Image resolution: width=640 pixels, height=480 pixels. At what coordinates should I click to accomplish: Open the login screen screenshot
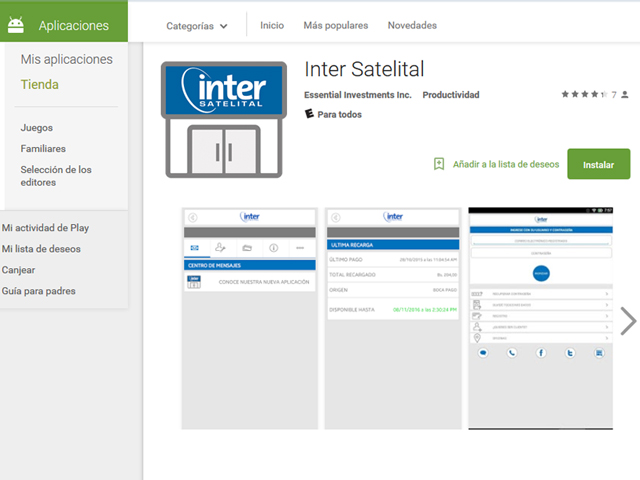click(x=540, y=318)
